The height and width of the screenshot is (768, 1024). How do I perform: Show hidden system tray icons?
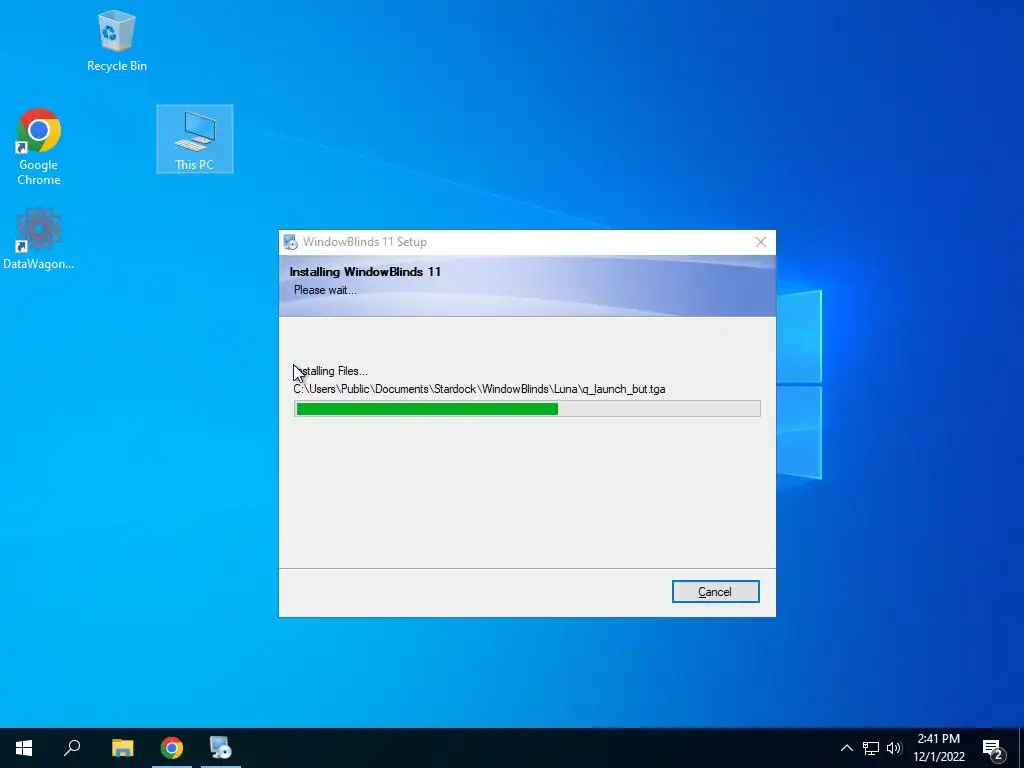(846, 748)
